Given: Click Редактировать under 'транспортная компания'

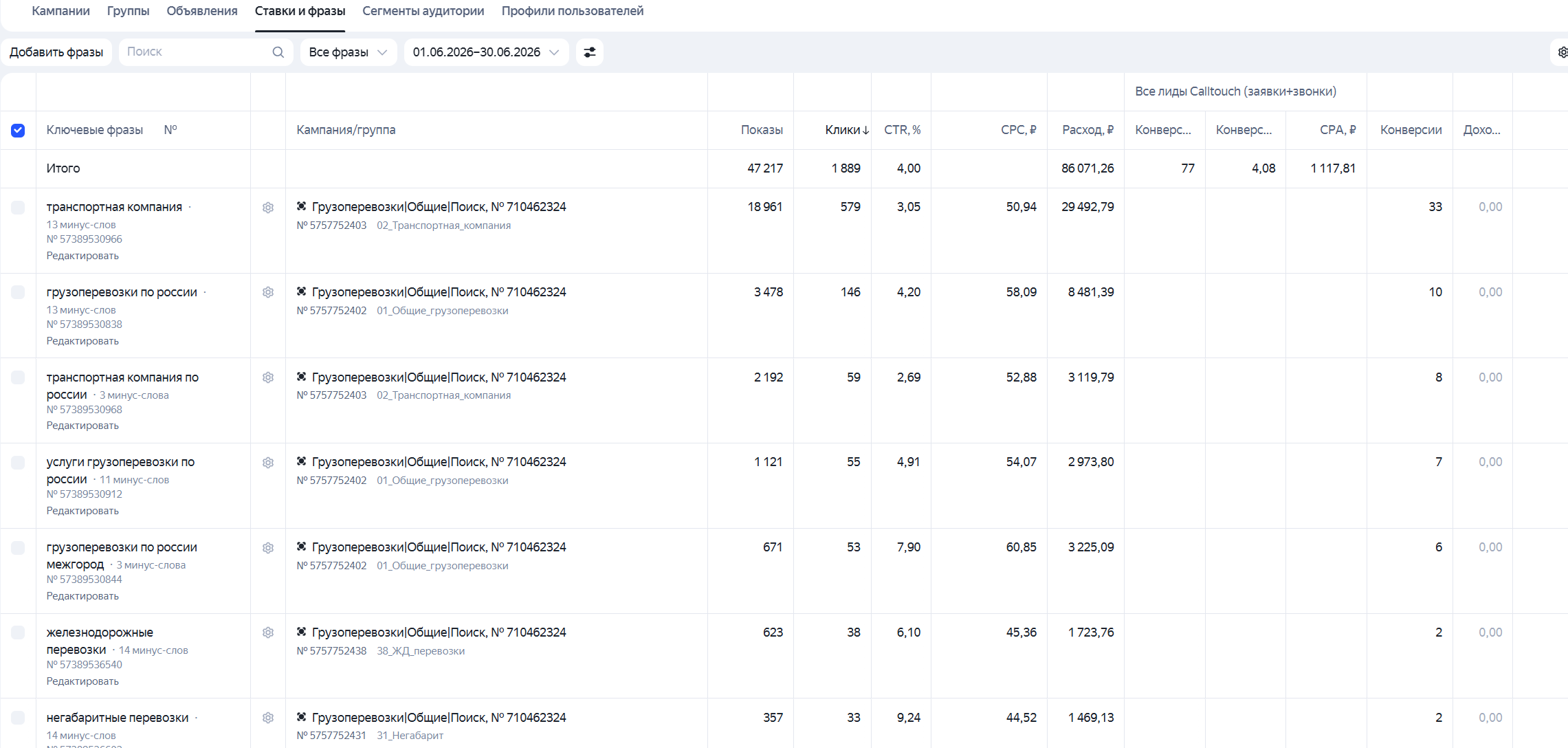Looking at the screenshot, I should tap(82, 256).
